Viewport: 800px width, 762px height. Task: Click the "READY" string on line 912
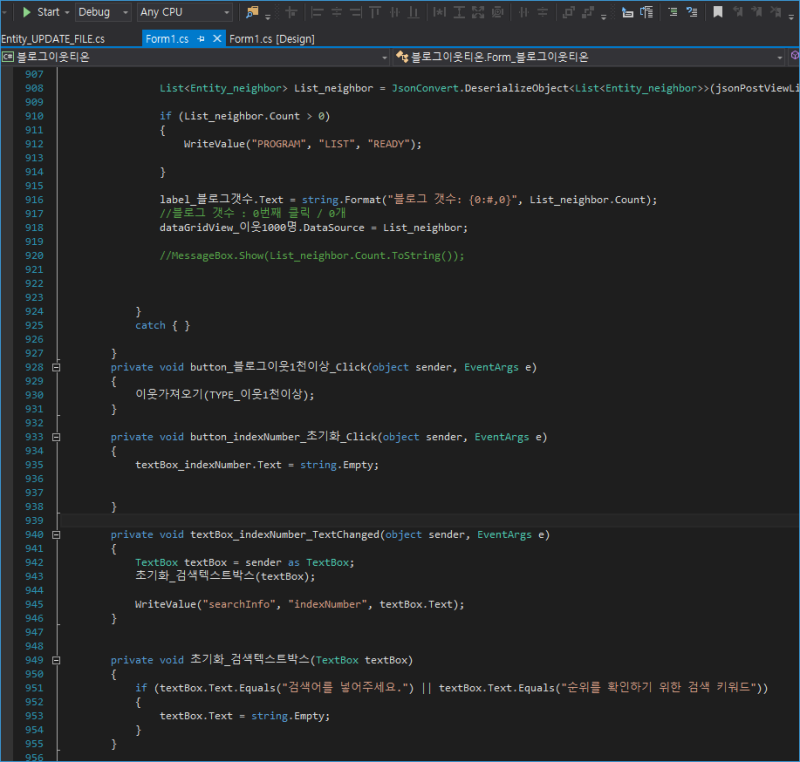(x=389, y=144)
